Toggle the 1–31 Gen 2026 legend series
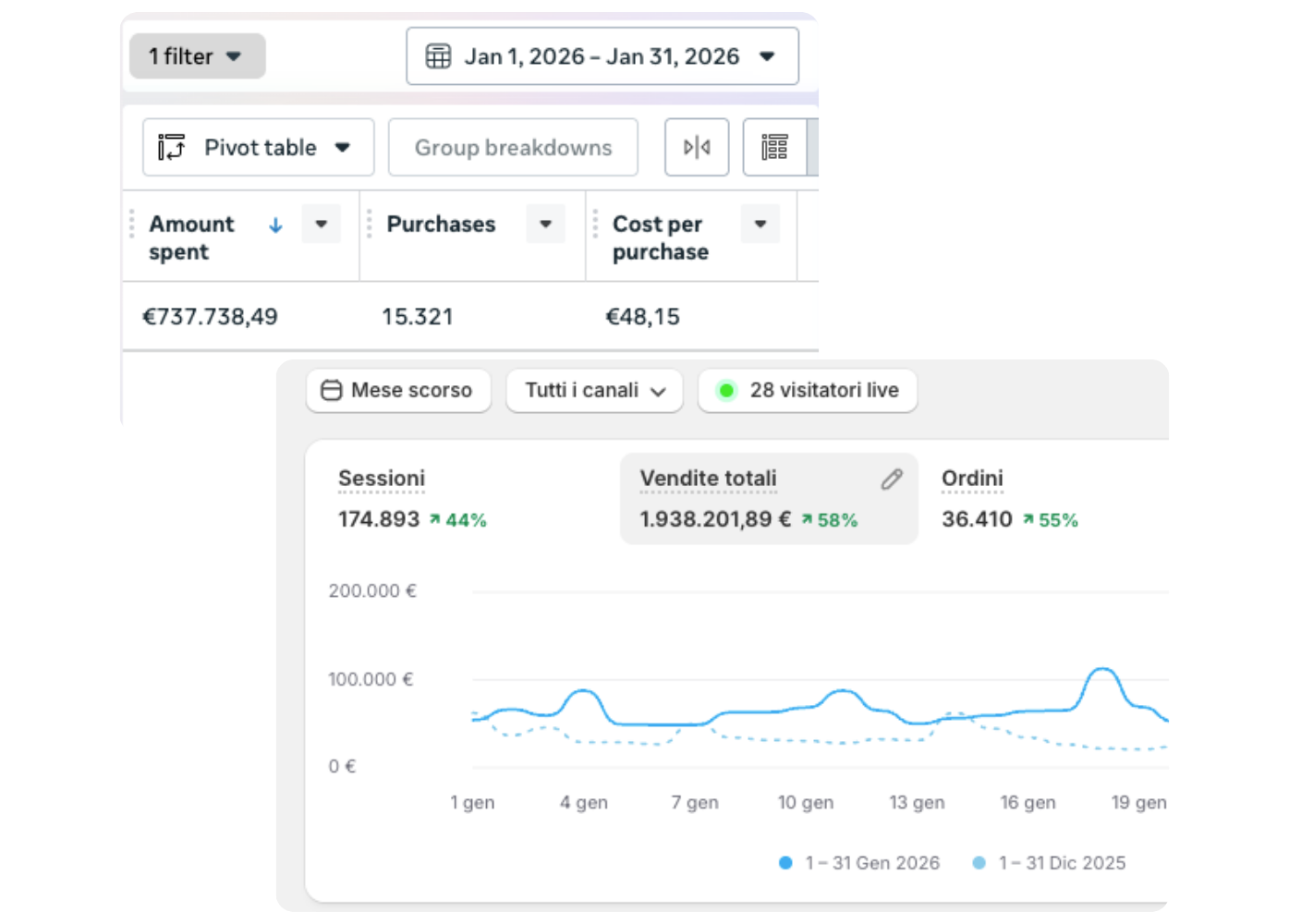The image size is (1289, 924). 860,863
